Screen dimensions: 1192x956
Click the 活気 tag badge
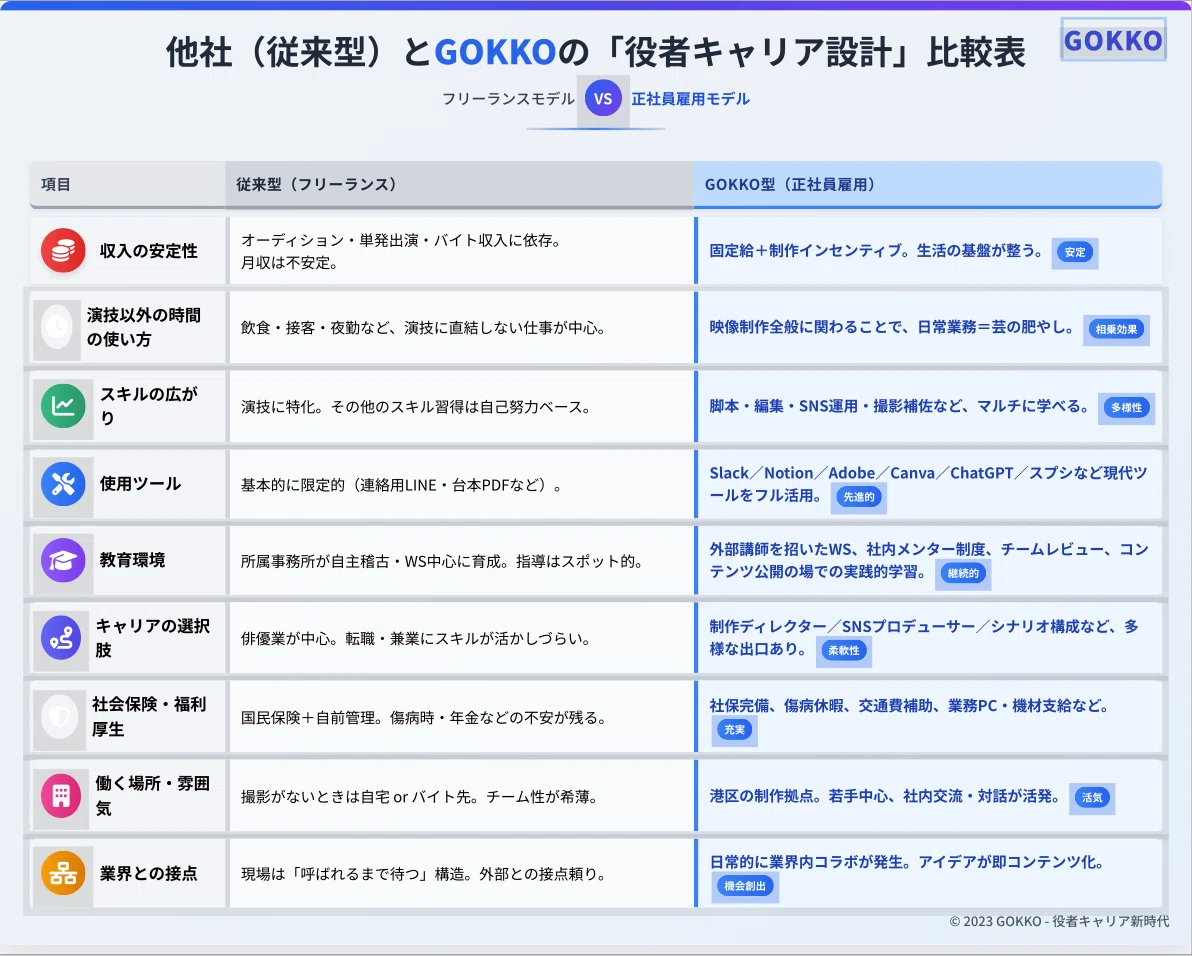click(1092, 797)
